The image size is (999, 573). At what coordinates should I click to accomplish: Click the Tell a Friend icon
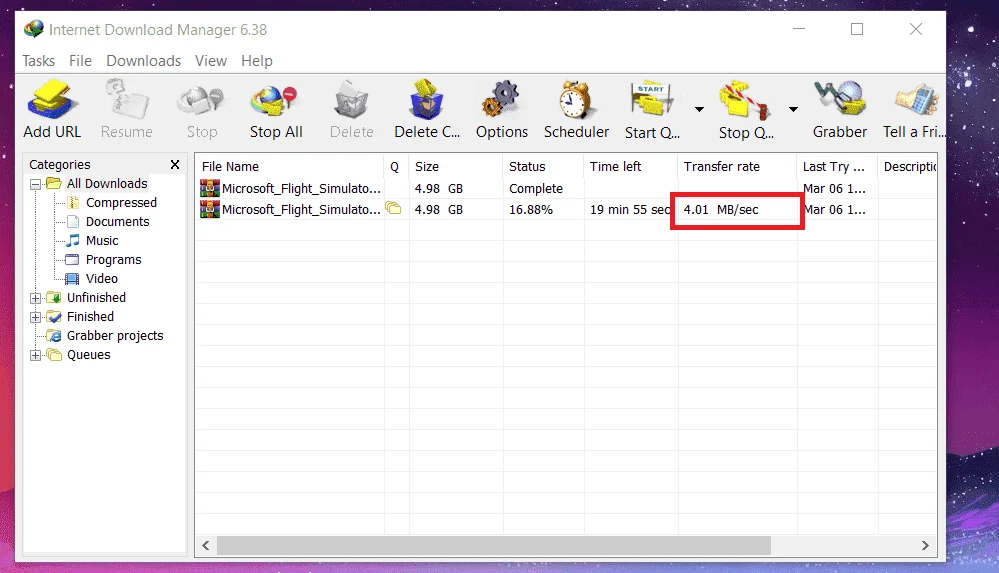pos(915,99)
